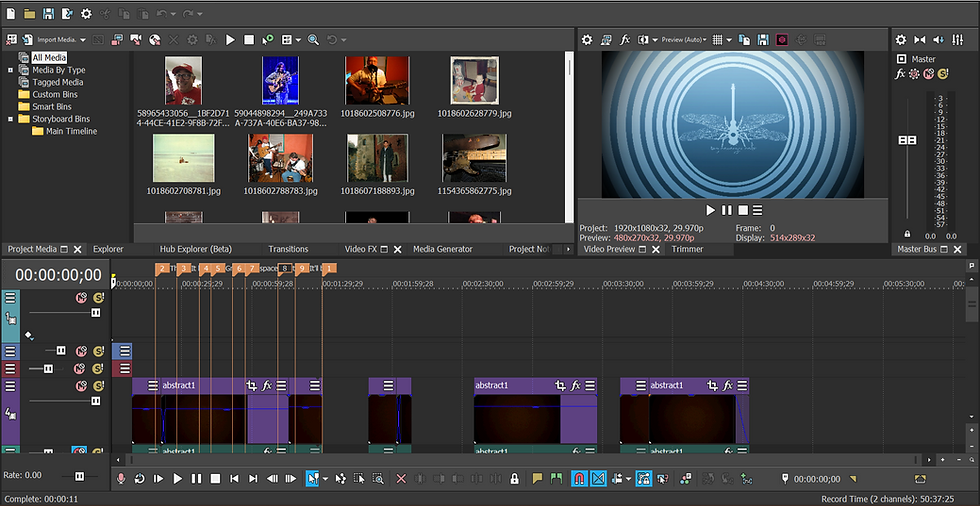Open Render As from main toolbar
The width and height of the screenshot is (980, 506).
[x=67, y=13]
